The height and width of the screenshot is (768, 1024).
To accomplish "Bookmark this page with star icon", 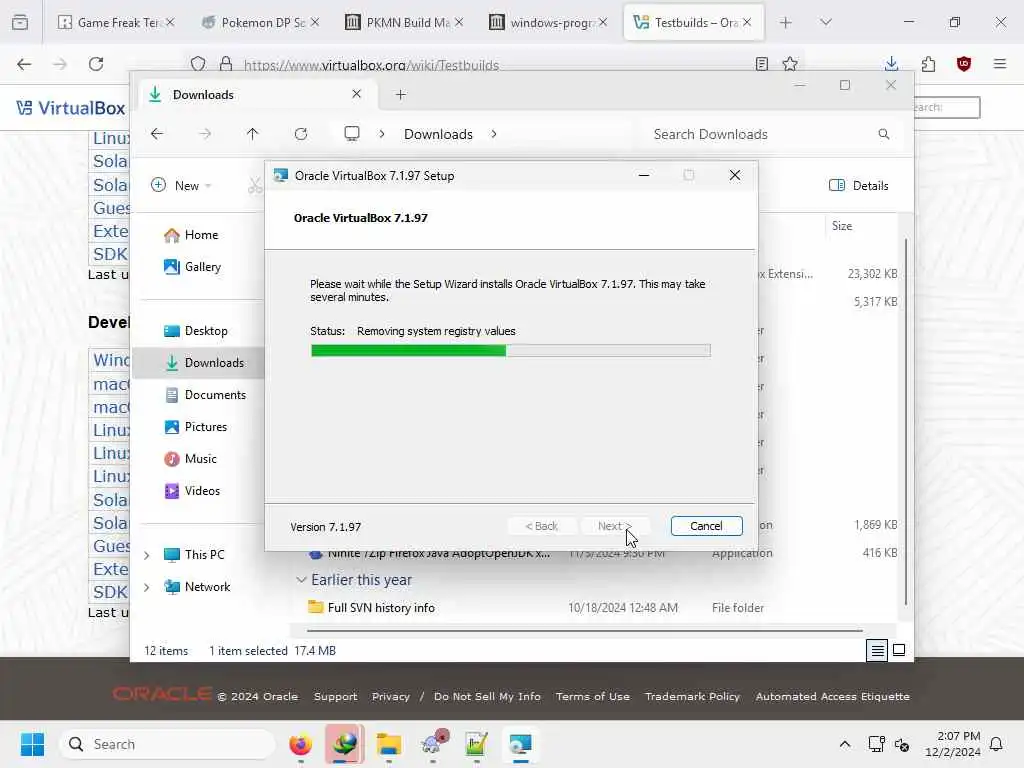I will (790, 64).
